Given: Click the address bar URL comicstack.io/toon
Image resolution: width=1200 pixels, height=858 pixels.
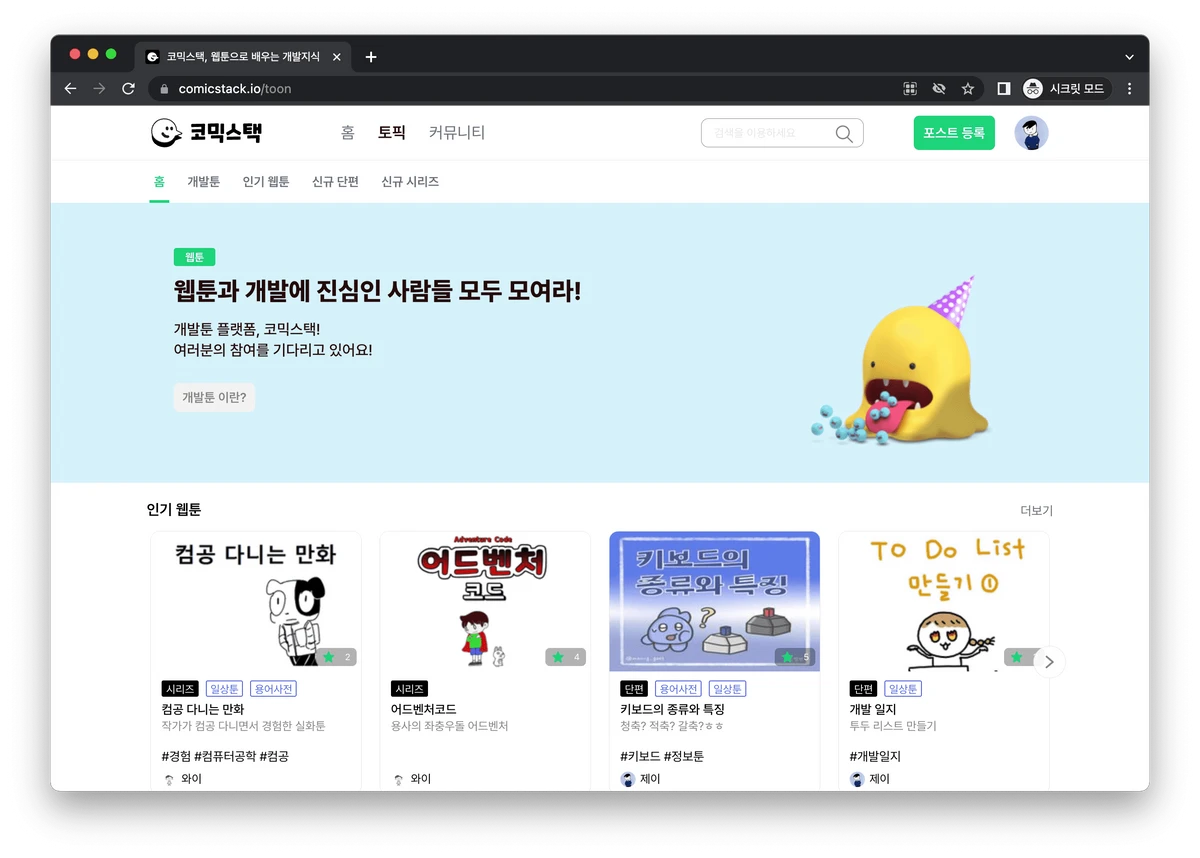Looking at the screenshot, I should point(235,88).
